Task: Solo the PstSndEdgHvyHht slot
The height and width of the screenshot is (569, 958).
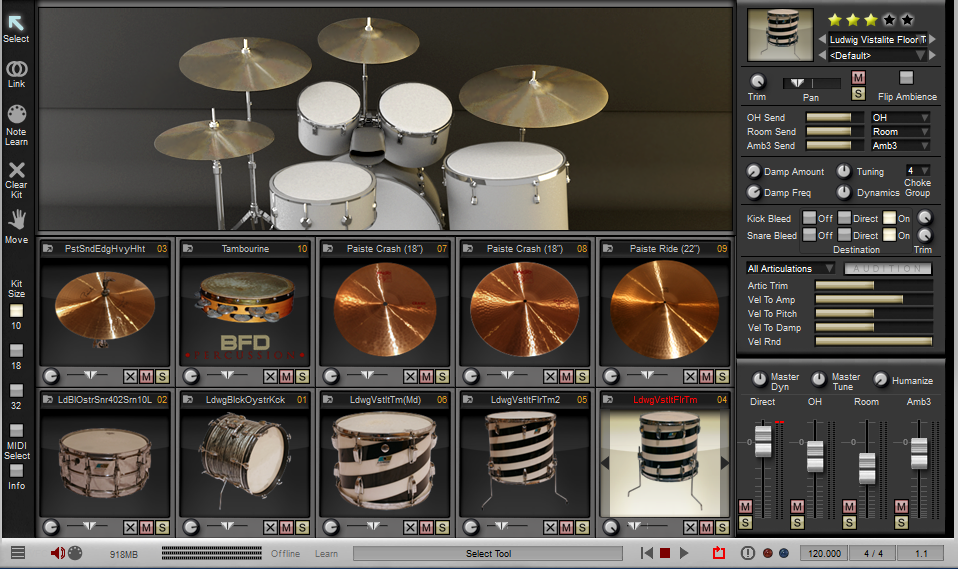Action: point(162,376)
